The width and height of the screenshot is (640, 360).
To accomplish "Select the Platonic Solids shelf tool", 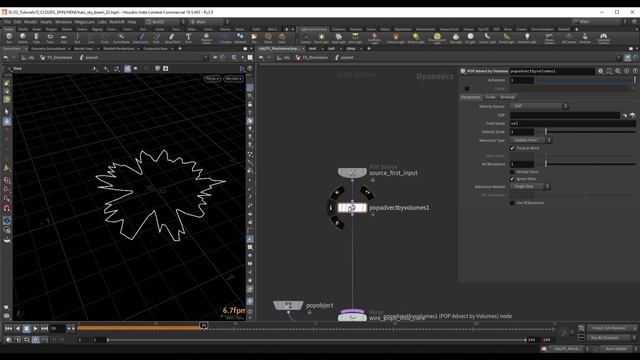I will point(207,38).
